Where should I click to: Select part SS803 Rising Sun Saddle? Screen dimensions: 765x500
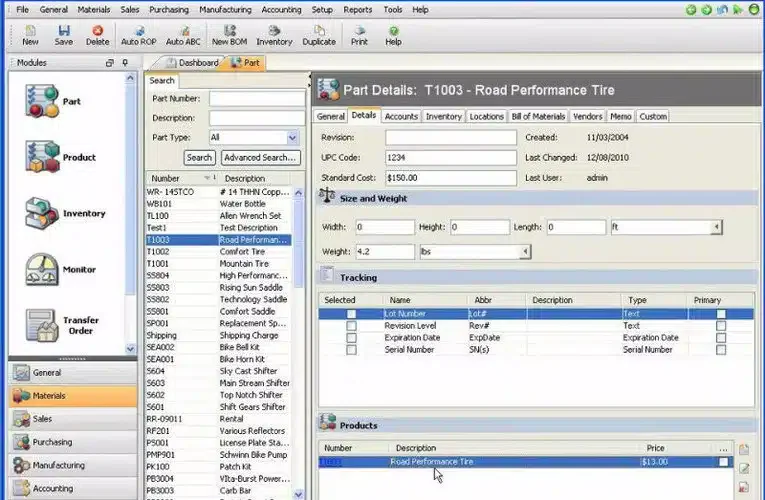(x=219, y=288)
